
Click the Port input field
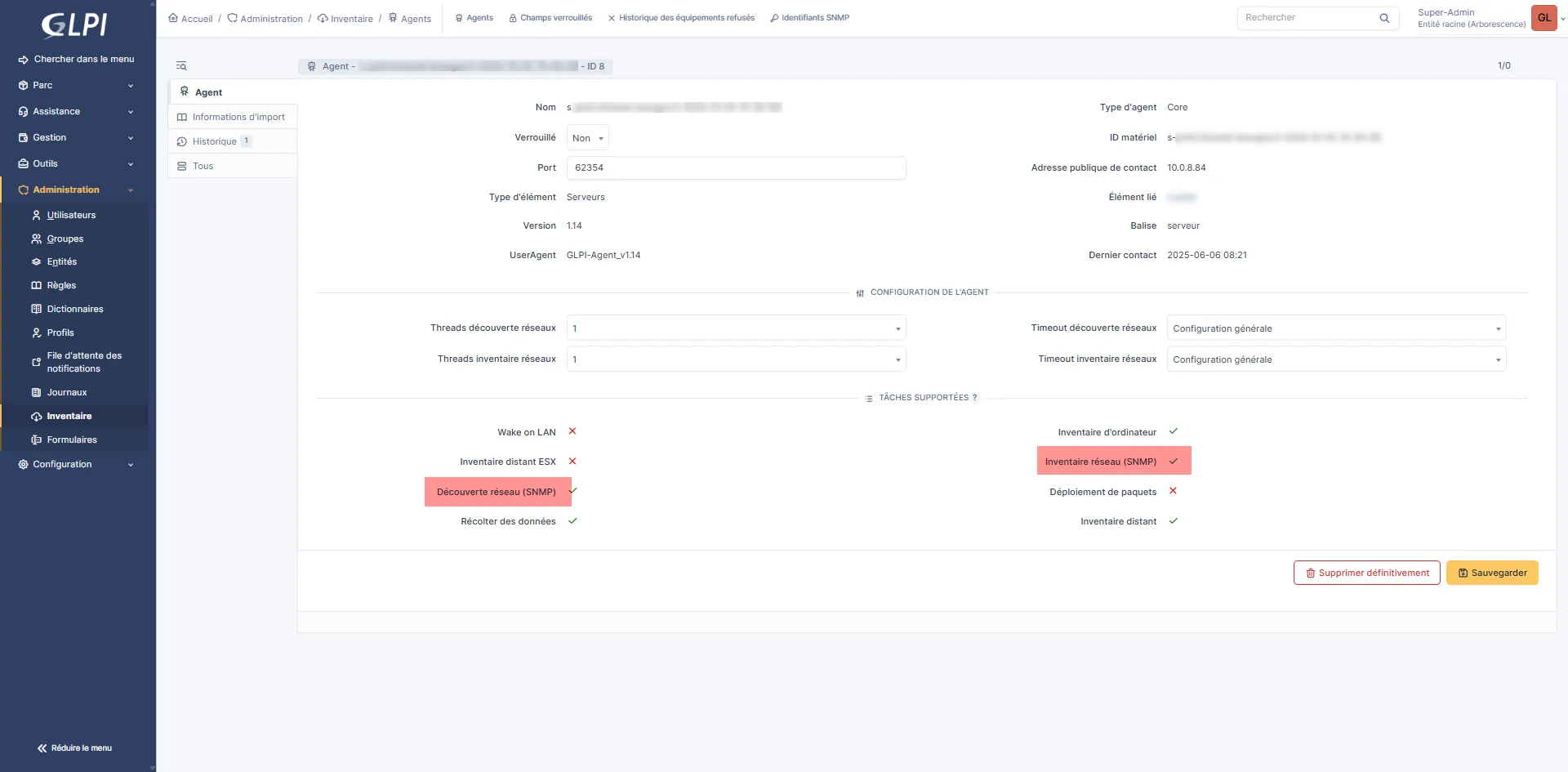736,167
